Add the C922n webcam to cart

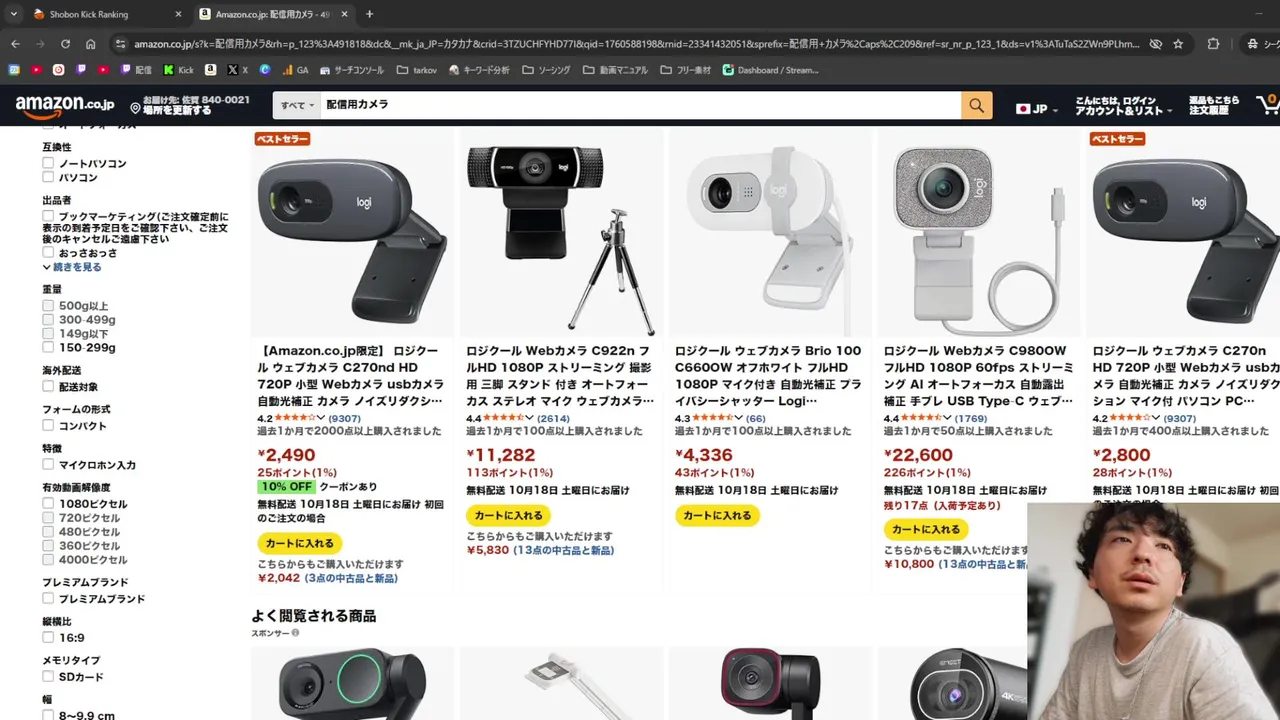point(508,516)
